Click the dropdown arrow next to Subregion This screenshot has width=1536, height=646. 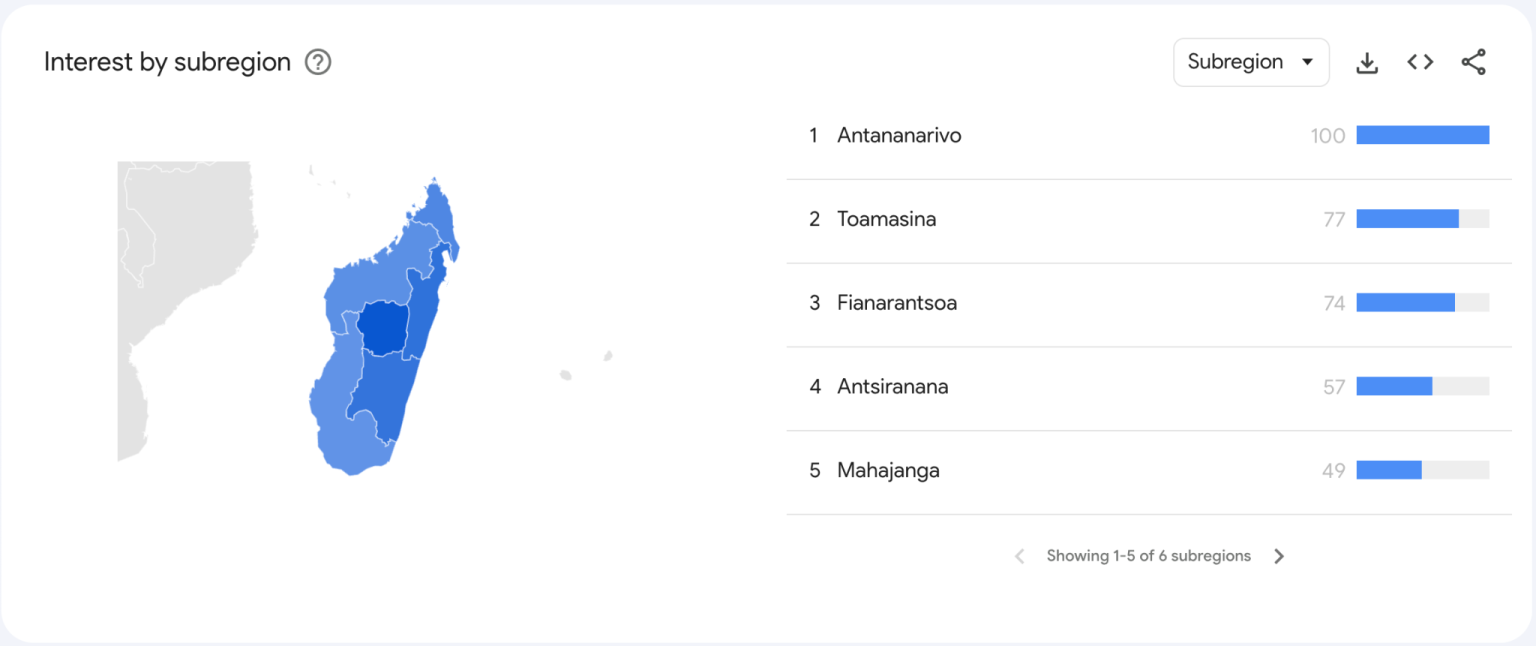tap(1307, 62)
